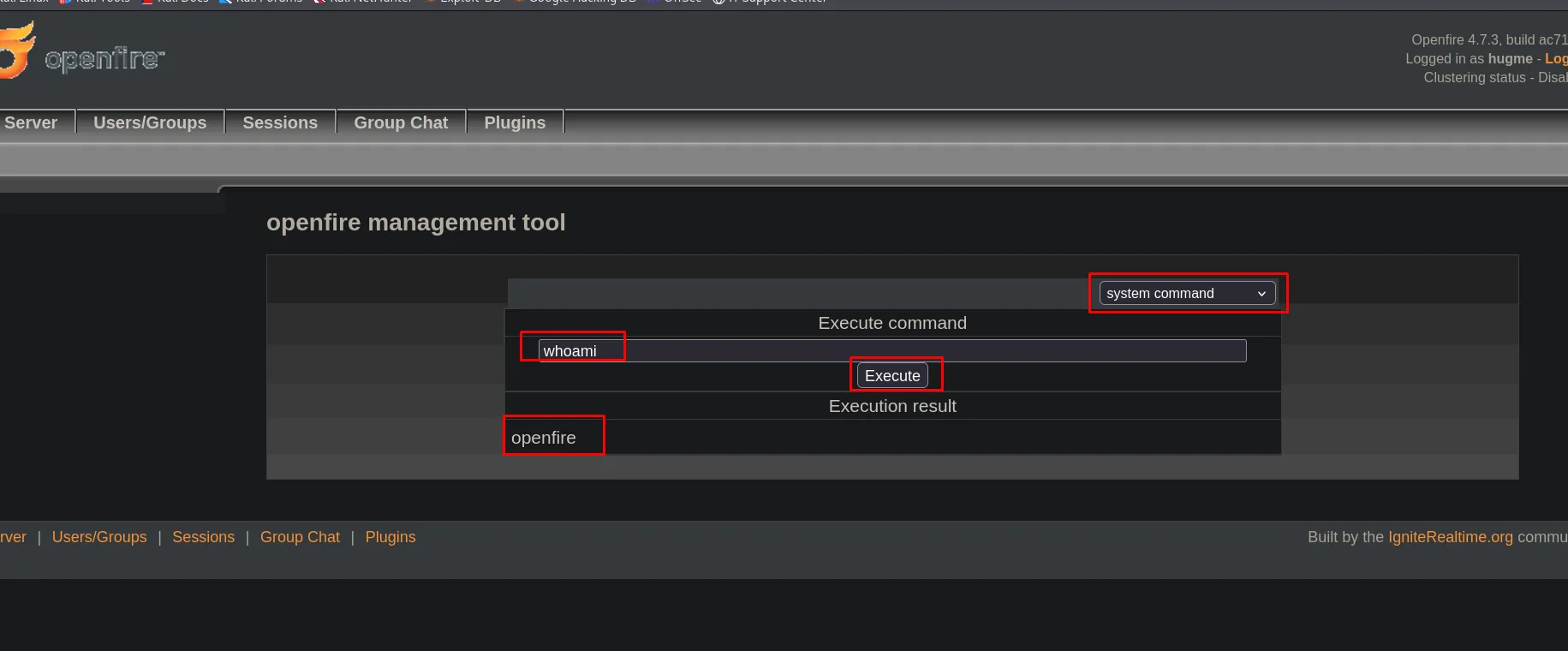The height and width of the screenshot is (651, 1568).
Task: Focus the command input field containing whoami
Action: (x=891, y=350)
